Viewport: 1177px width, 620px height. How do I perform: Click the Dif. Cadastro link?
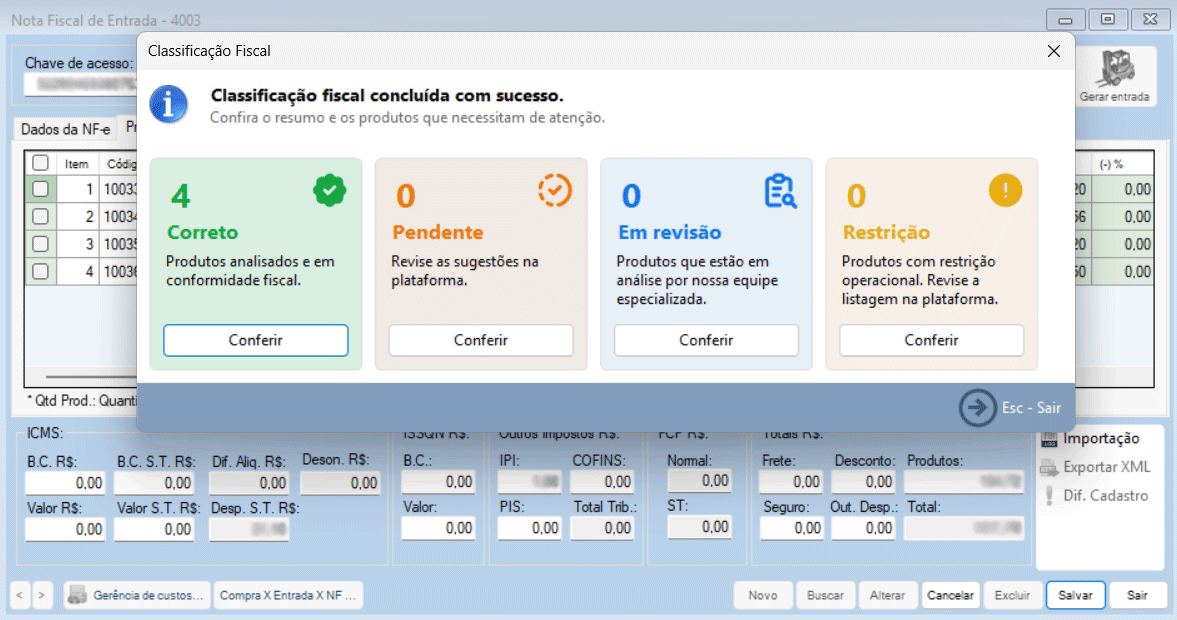click(x=1106, y=496)
